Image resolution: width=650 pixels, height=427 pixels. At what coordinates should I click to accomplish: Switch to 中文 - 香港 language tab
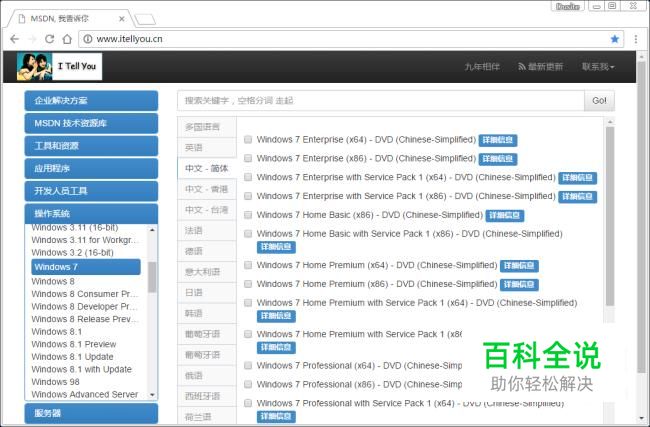click(207, 189)
